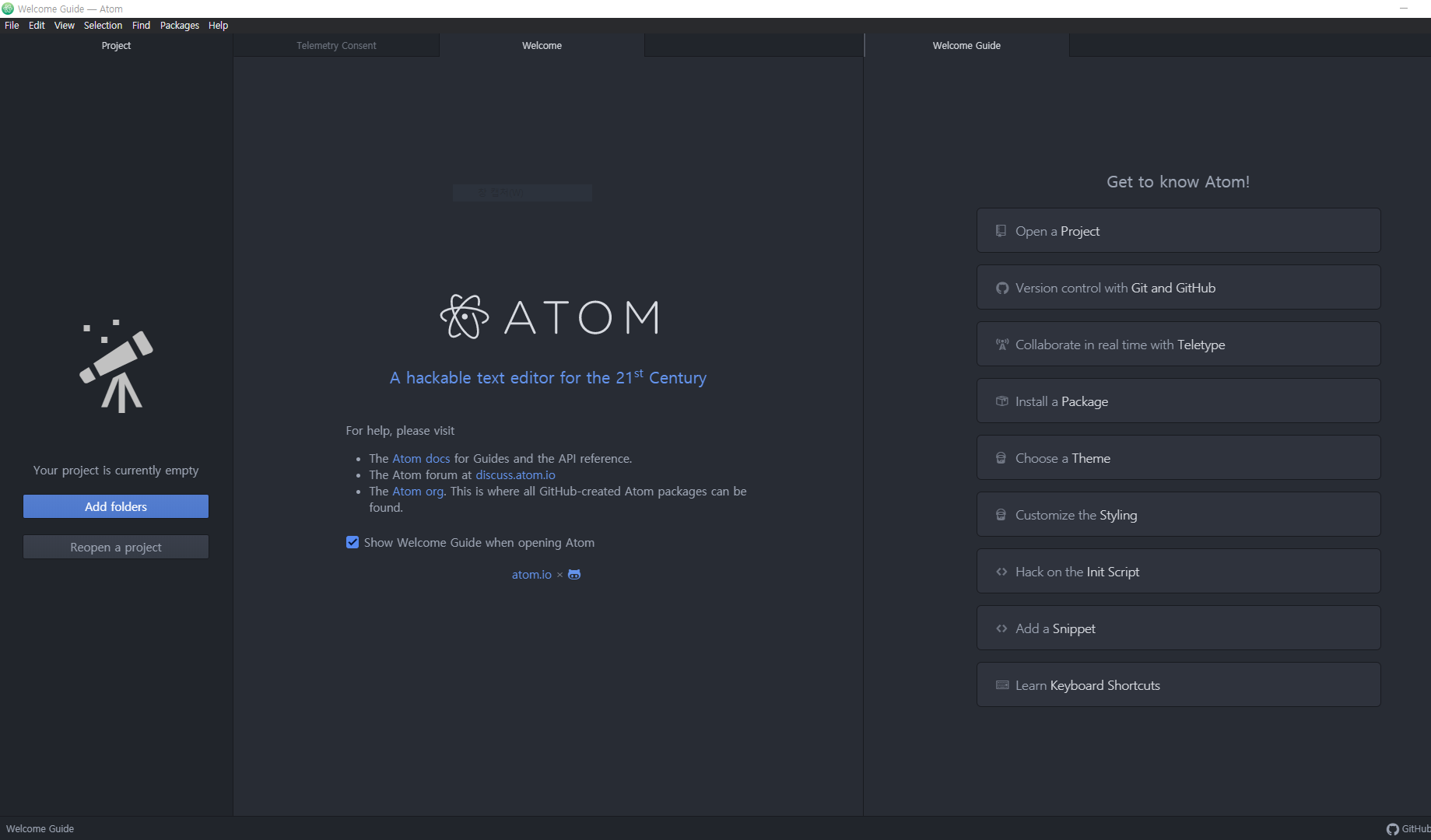1431x840 pixels.
Task: Click the hackable text editor tagline
Action: (548, 377)
